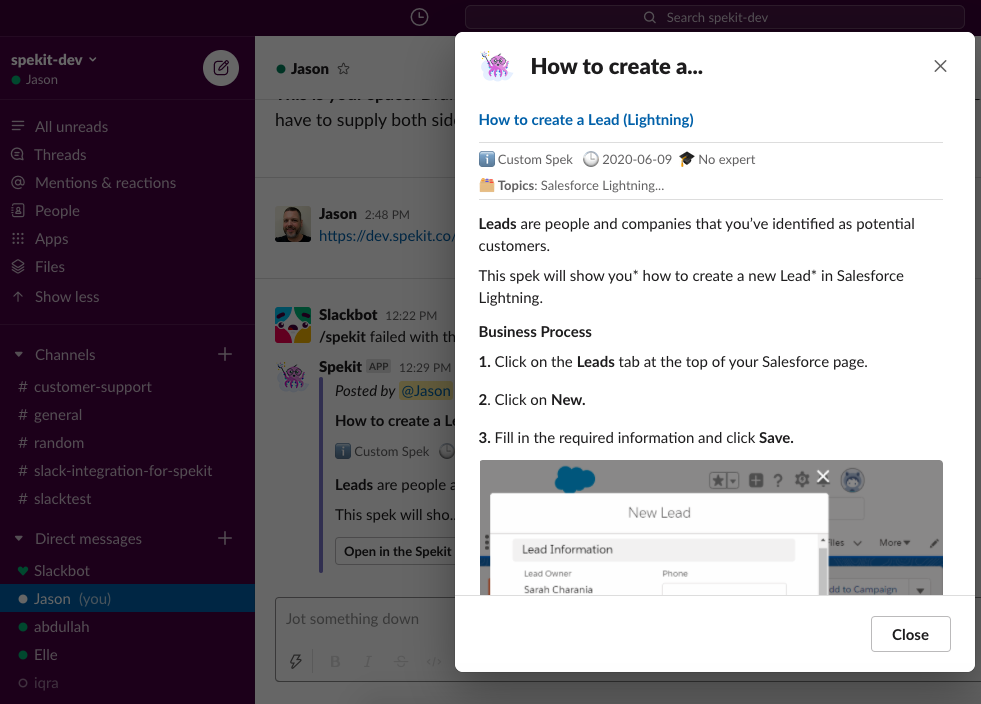
Task: Click the Spekit app avatar in the chat
Action: pos(293,375)
